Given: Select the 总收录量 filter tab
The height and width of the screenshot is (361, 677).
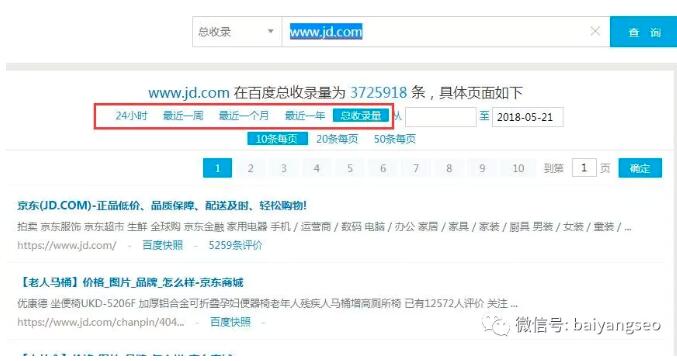Looking at the screenshot, I should (x=361, y=116).
